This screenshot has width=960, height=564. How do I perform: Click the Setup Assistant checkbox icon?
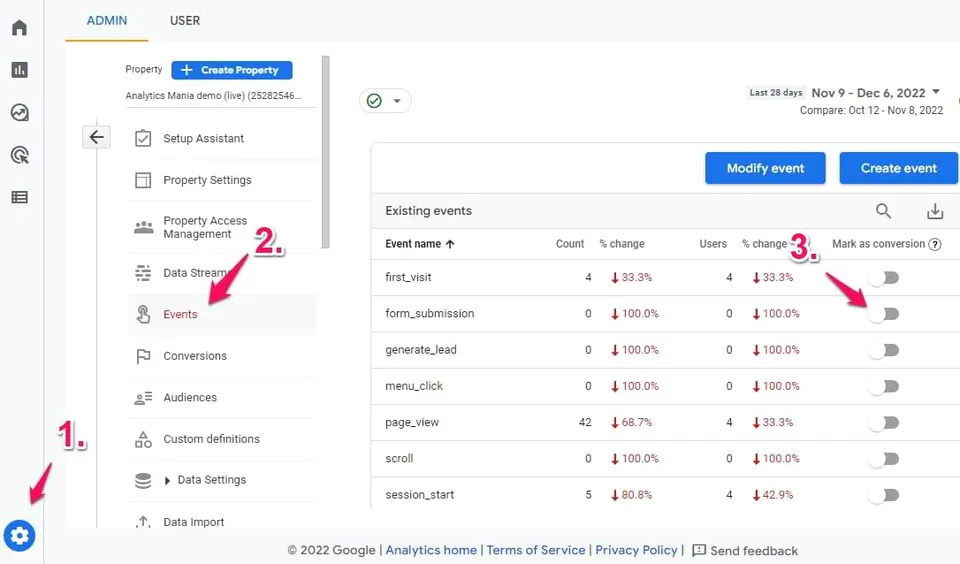(x=143, y=138)
